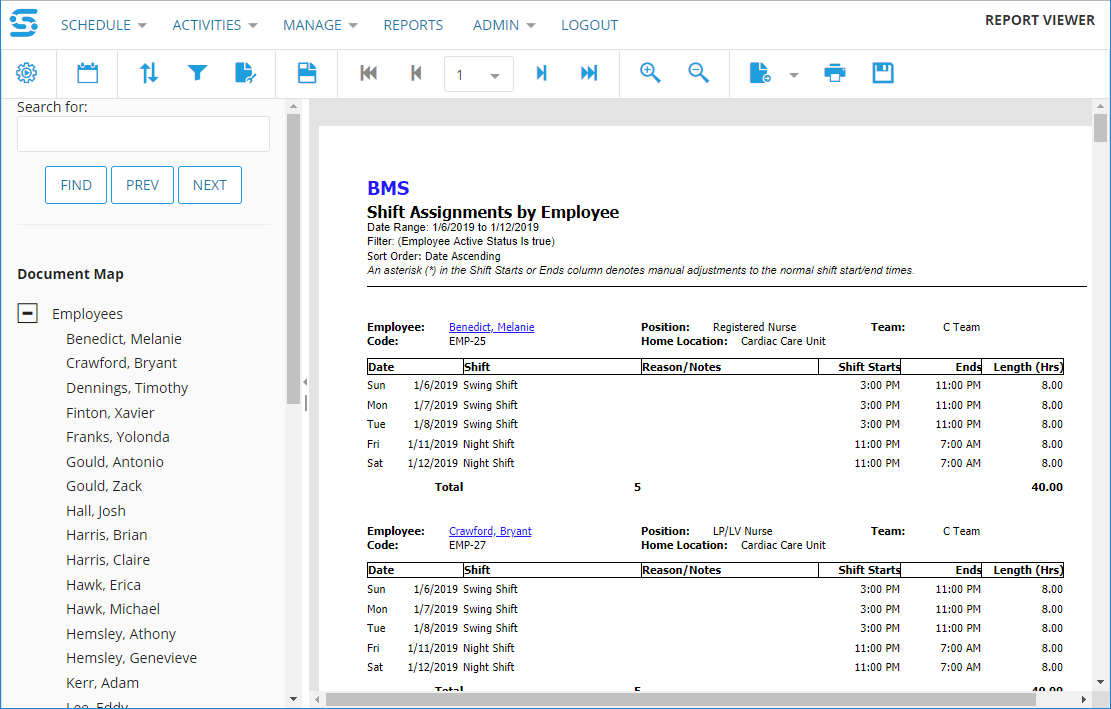Select Dennings, Timothy in document map
Image resolution: width=1111 pixels, height=709 pixels.
pos(127,388)
